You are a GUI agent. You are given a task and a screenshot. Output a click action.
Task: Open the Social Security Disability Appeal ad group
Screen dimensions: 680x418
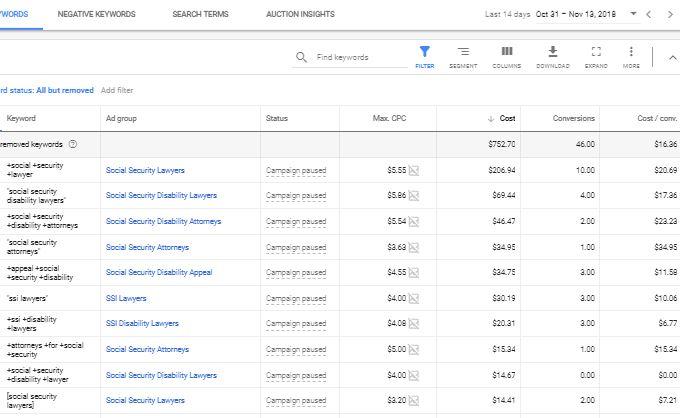coord(159,273)
